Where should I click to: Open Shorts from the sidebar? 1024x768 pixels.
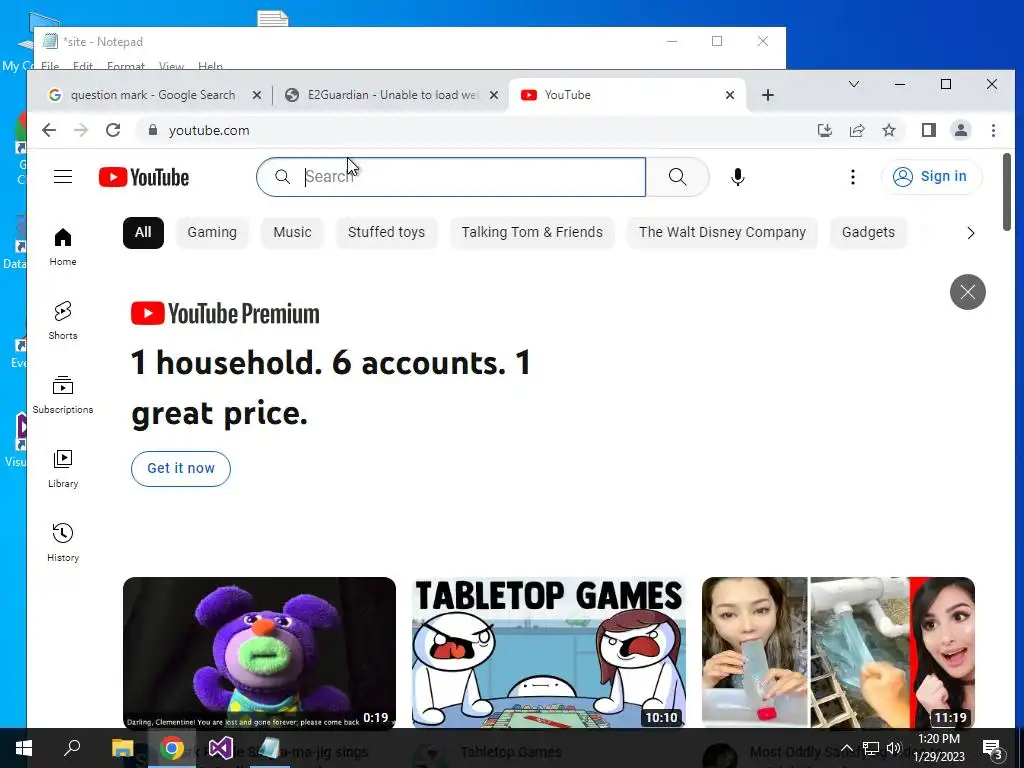[63, 321]
